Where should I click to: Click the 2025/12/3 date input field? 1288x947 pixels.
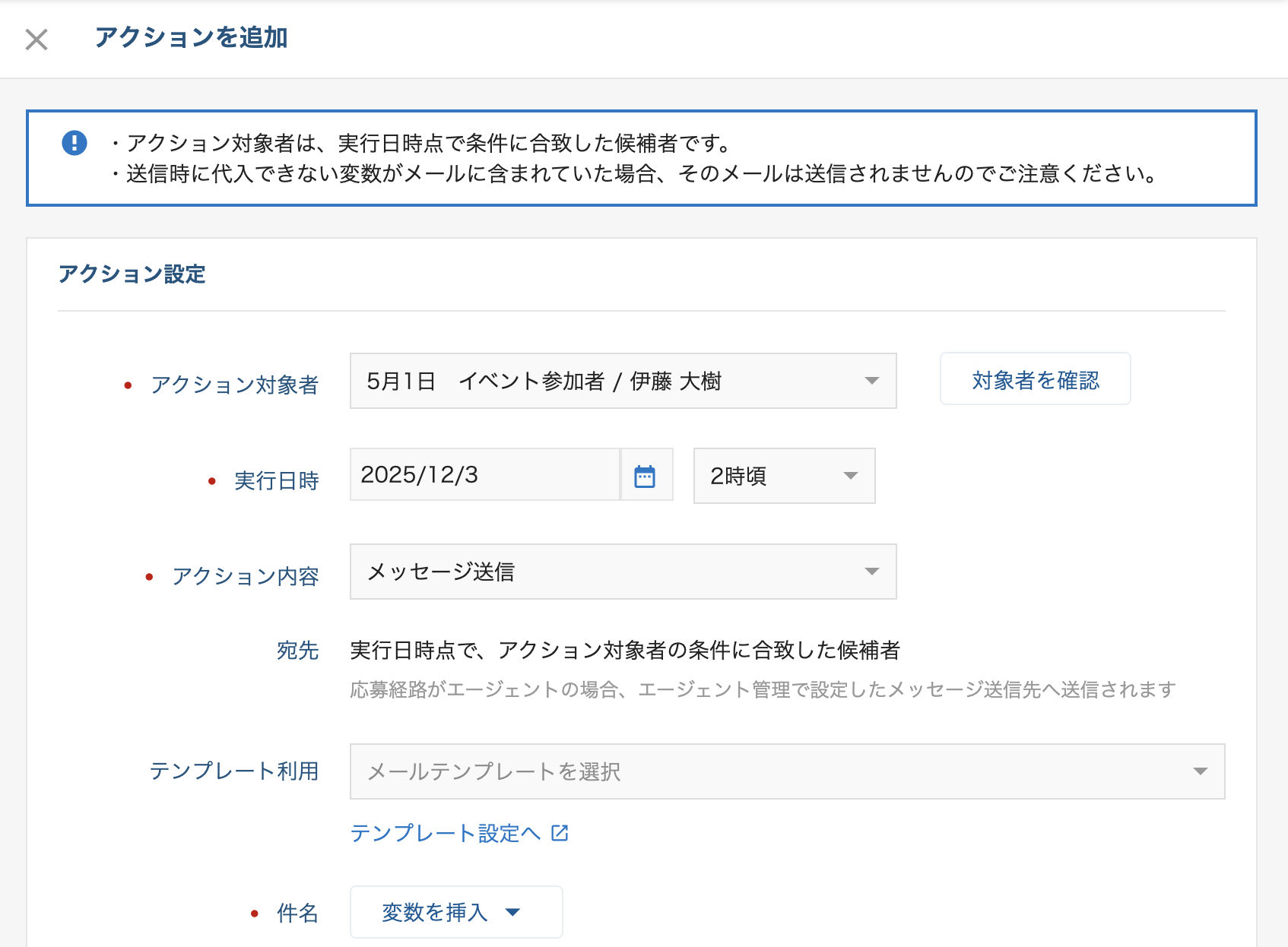pos(484,475)
